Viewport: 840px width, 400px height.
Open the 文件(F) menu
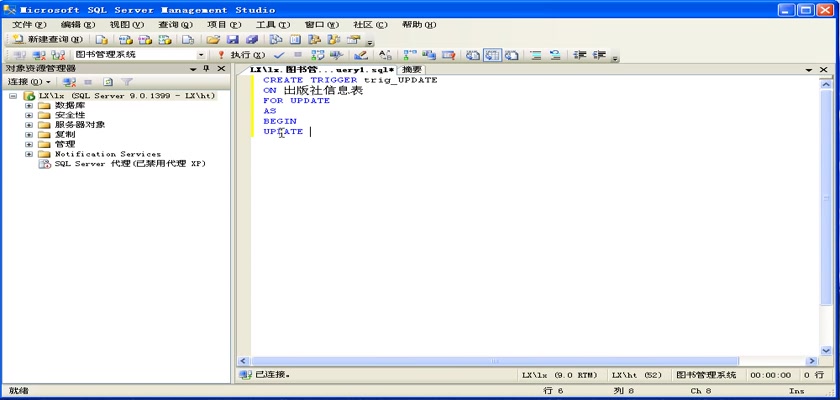point(29,25)
